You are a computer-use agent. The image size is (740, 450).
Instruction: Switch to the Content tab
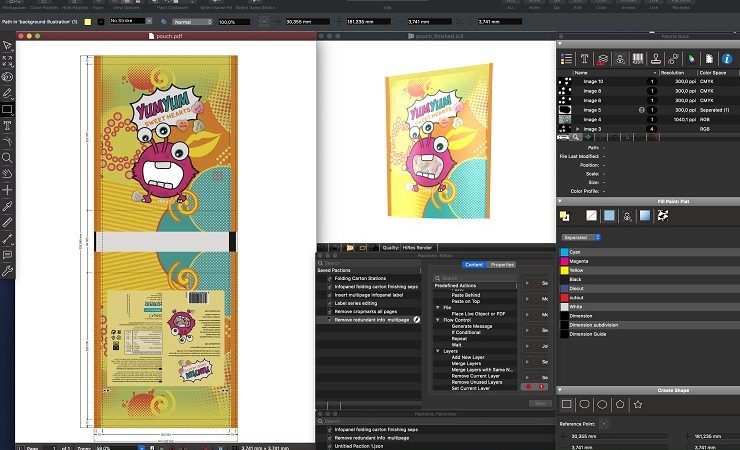click(x=474, y=265)
